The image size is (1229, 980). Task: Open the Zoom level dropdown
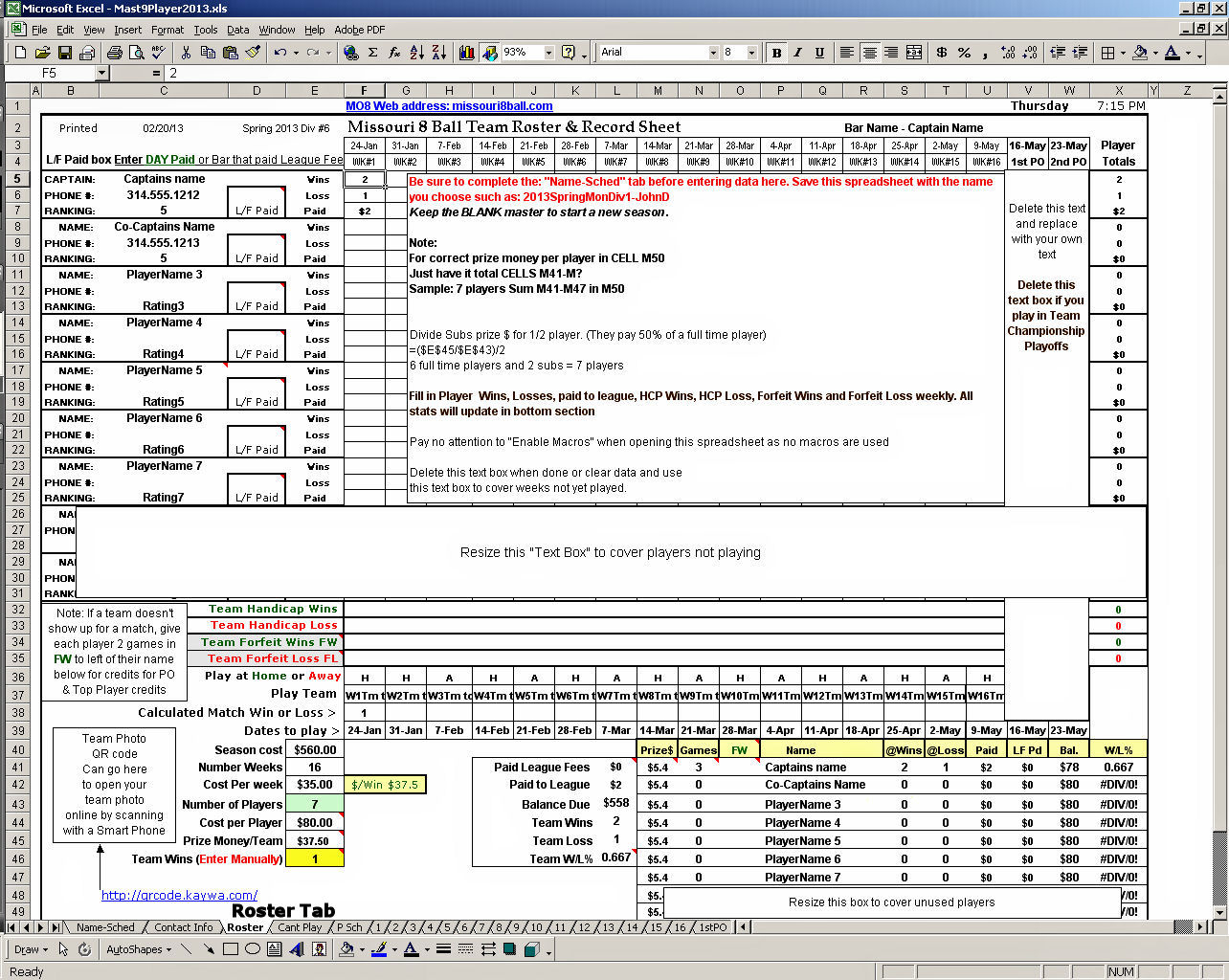(548, 53)
